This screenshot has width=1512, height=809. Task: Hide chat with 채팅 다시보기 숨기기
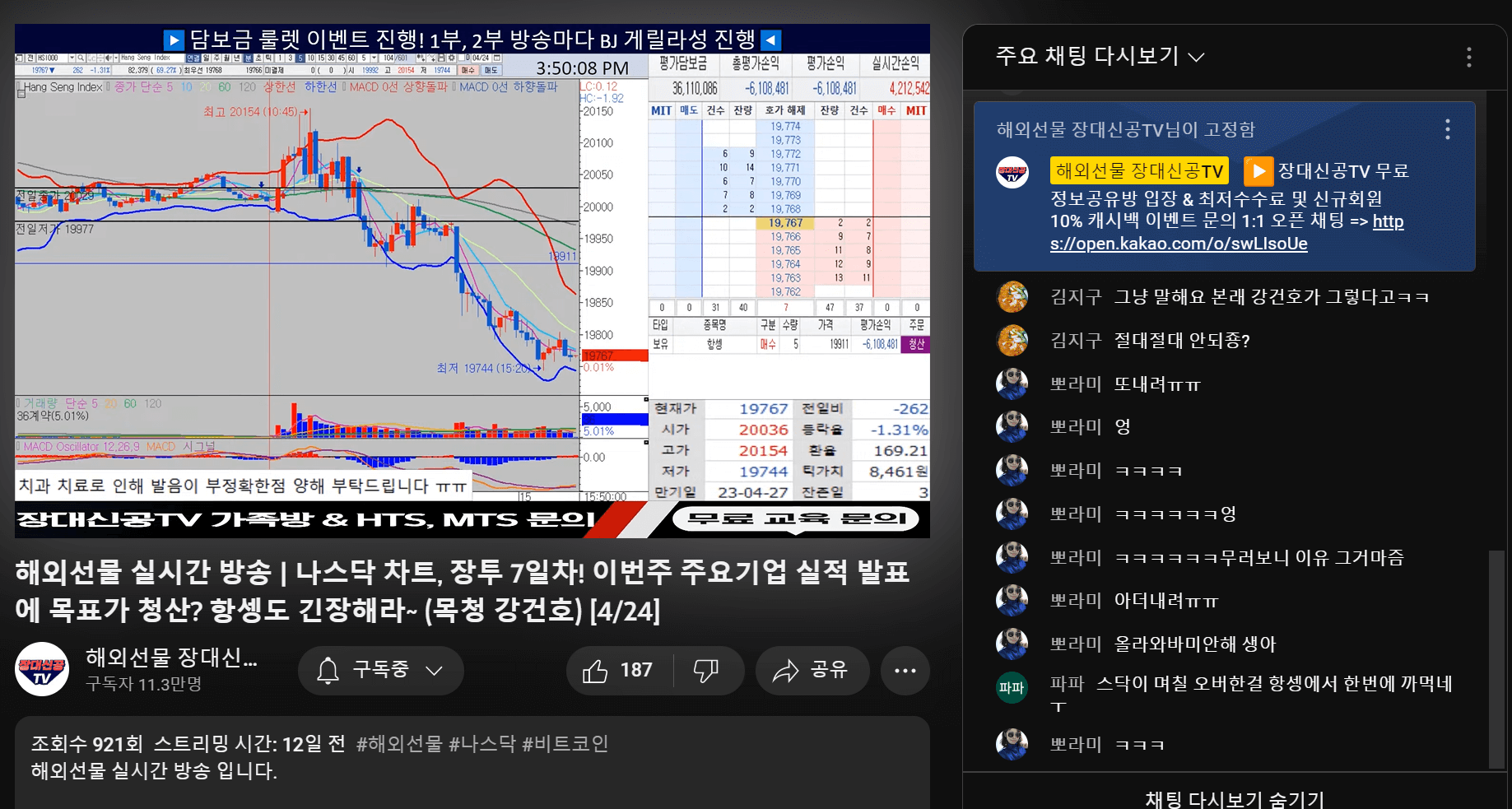(1235, 798)
